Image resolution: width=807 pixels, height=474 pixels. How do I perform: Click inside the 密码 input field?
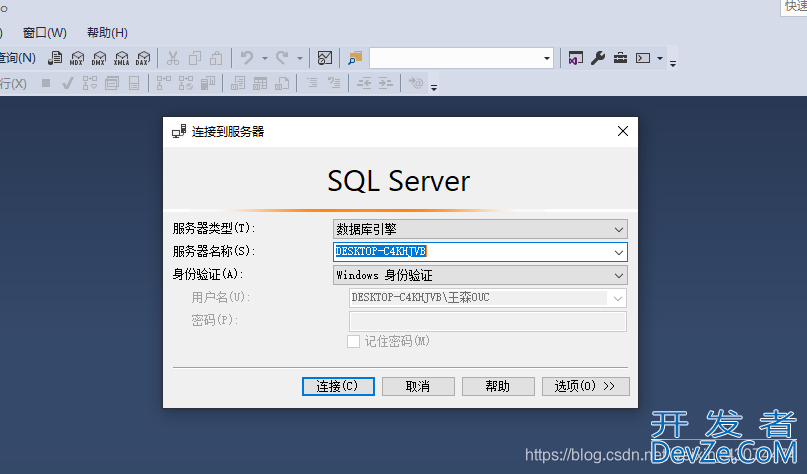click(488, 321)
